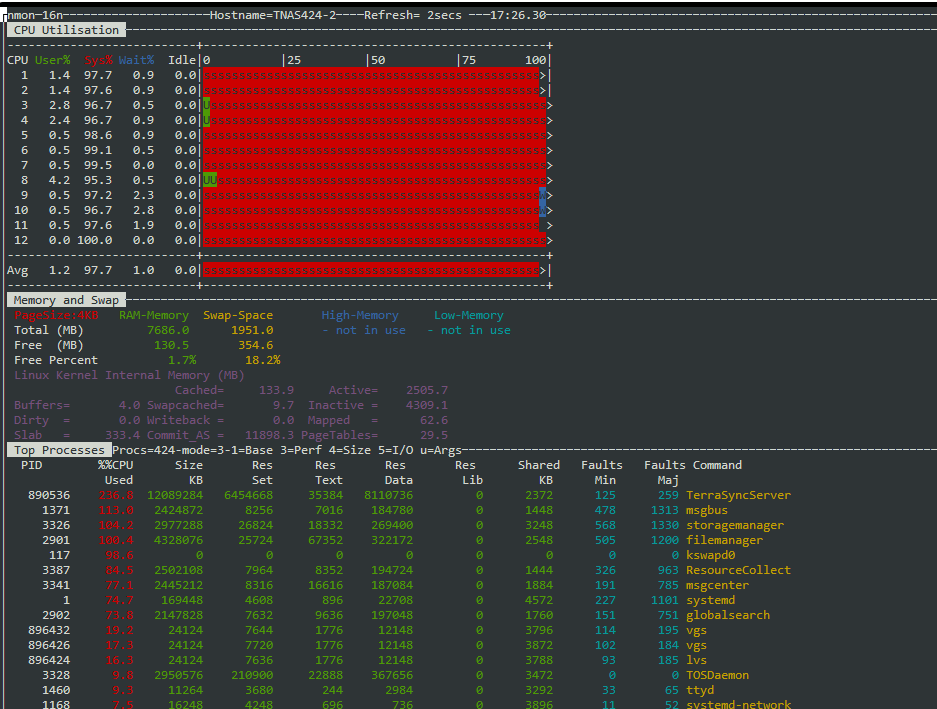Click the systemd command with PID 1
937x709 pixels.
tap(711, 600)
